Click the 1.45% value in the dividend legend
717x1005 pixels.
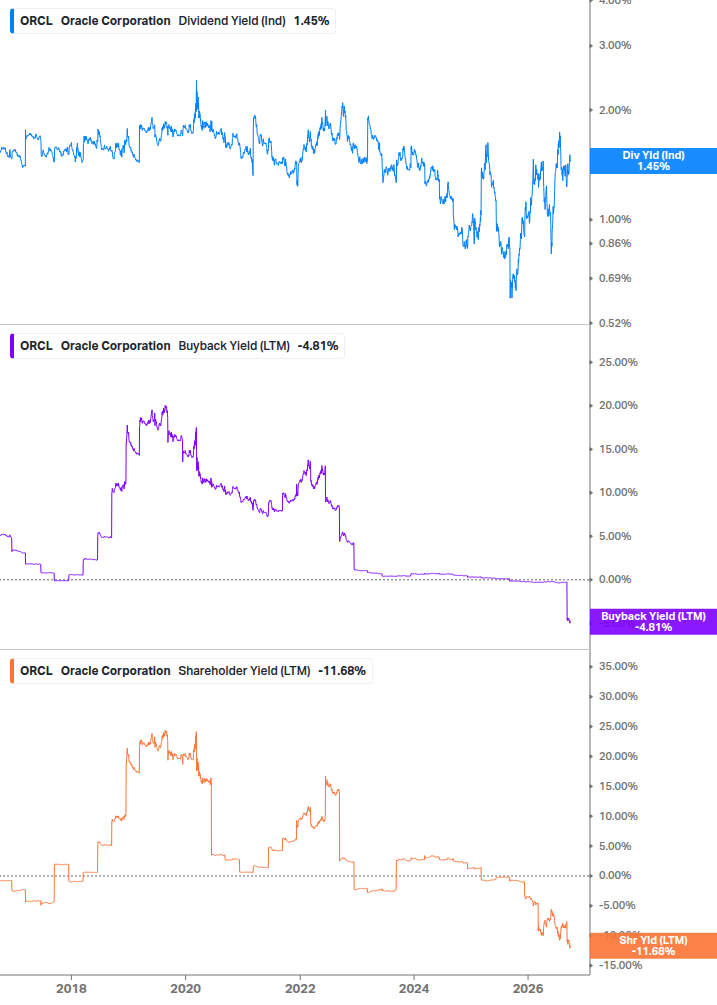[x=311, y=21]
